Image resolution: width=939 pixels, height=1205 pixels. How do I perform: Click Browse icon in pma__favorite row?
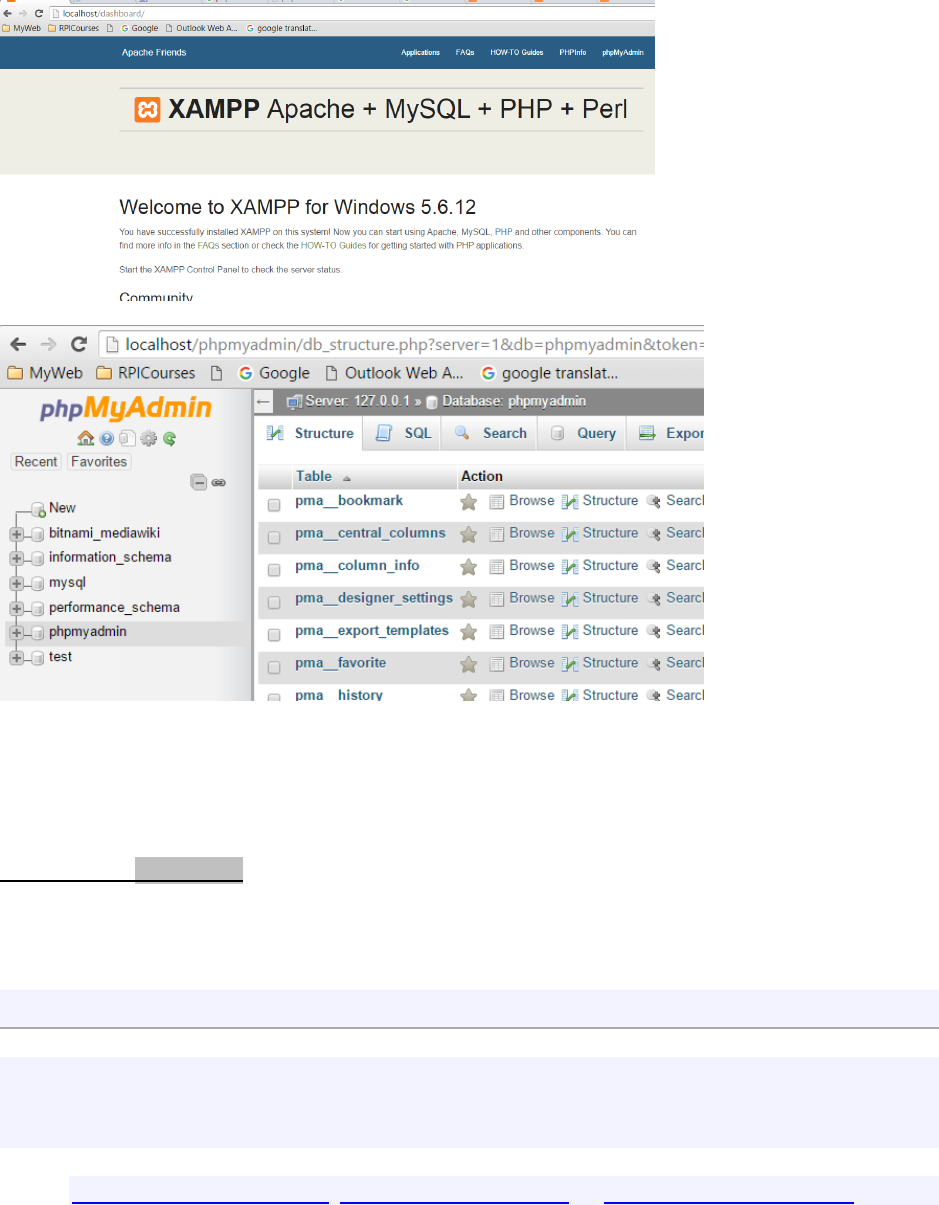click(x=497, y=664)
